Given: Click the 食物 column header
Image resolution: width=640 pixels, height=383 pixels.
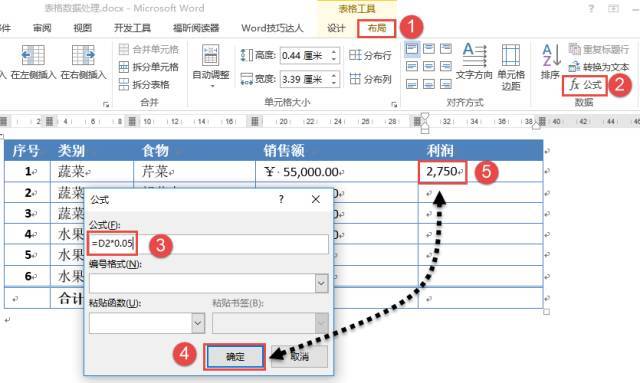Looking at the screenshot, I should point(155,151).
